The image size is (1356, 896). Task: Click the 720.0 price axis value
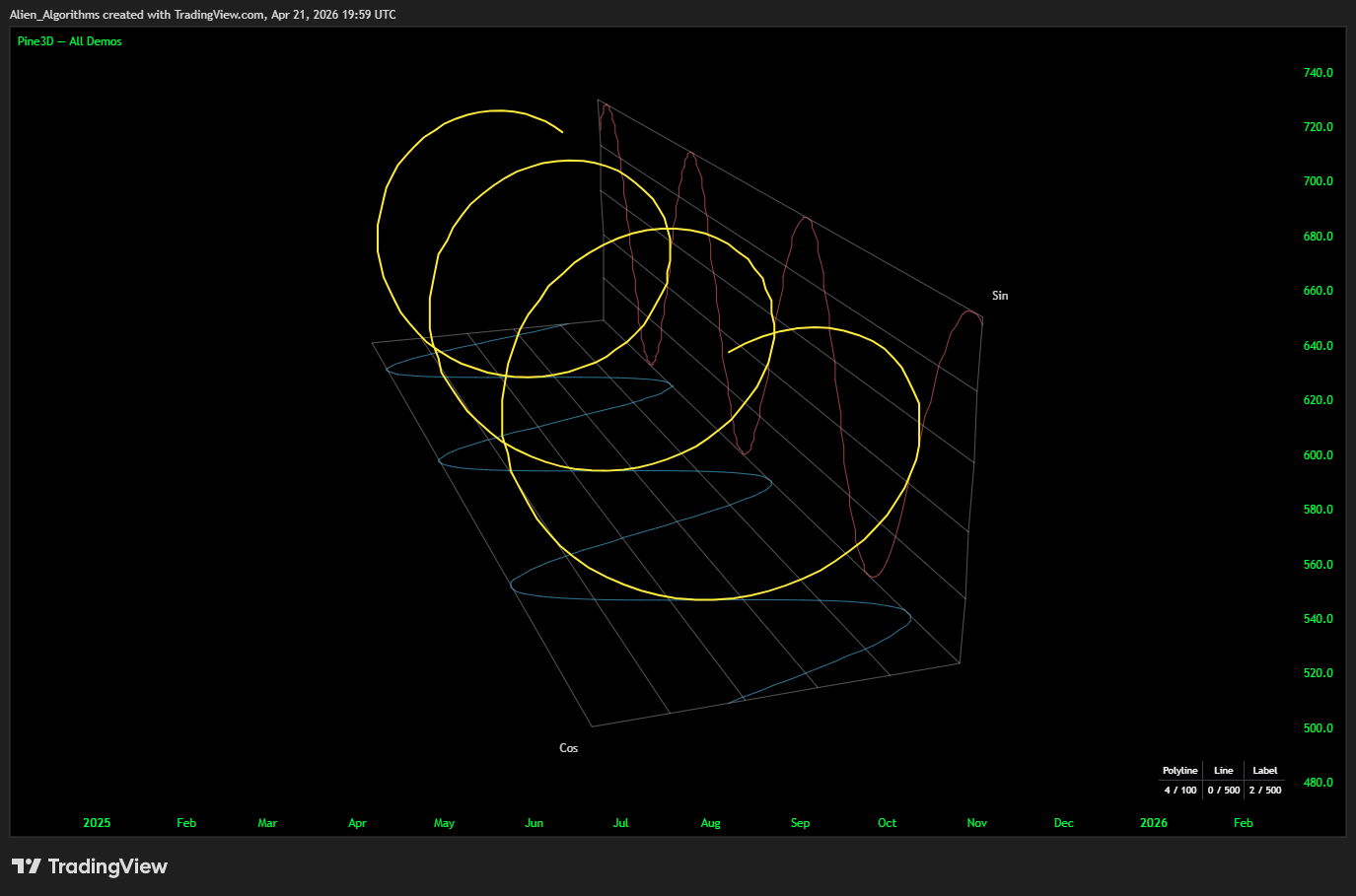[x=1318, y=127]
